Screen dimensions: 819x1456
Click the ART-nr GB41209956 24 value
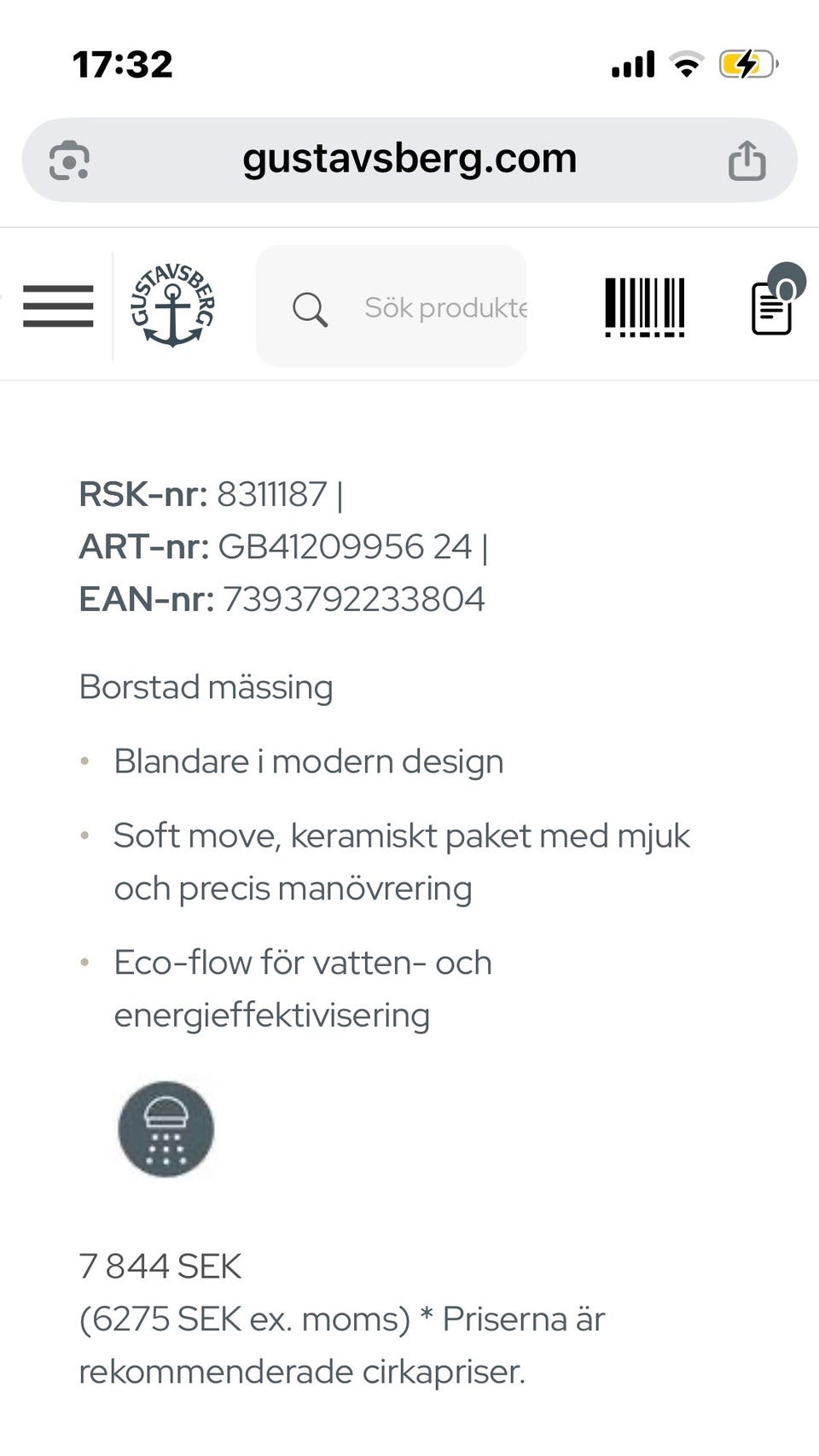pos(345,547)
